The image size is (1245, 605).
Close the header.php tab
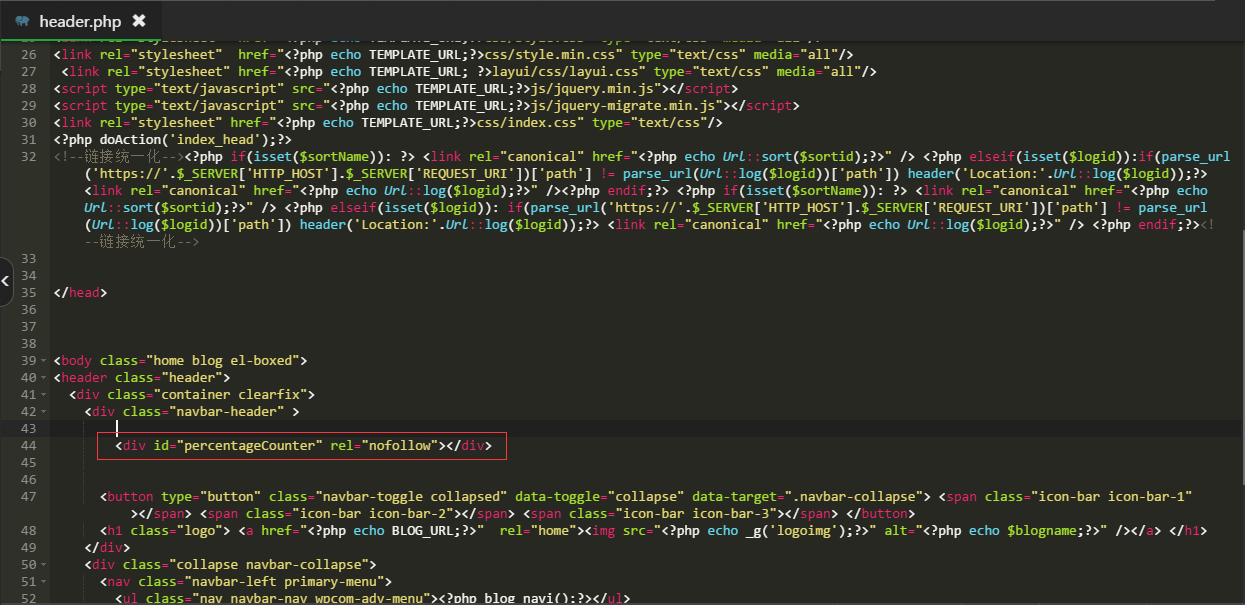[139, 20]
